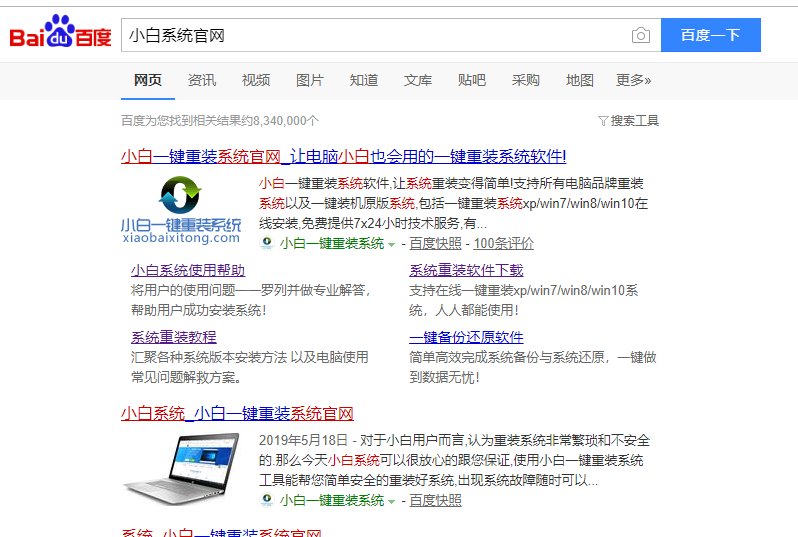Image resolution: width=798 pixels, height=537 pixels.
Task: Expand dropdown arrow after second 小白一键重装系统 source
Action: (x=391, y=502)
